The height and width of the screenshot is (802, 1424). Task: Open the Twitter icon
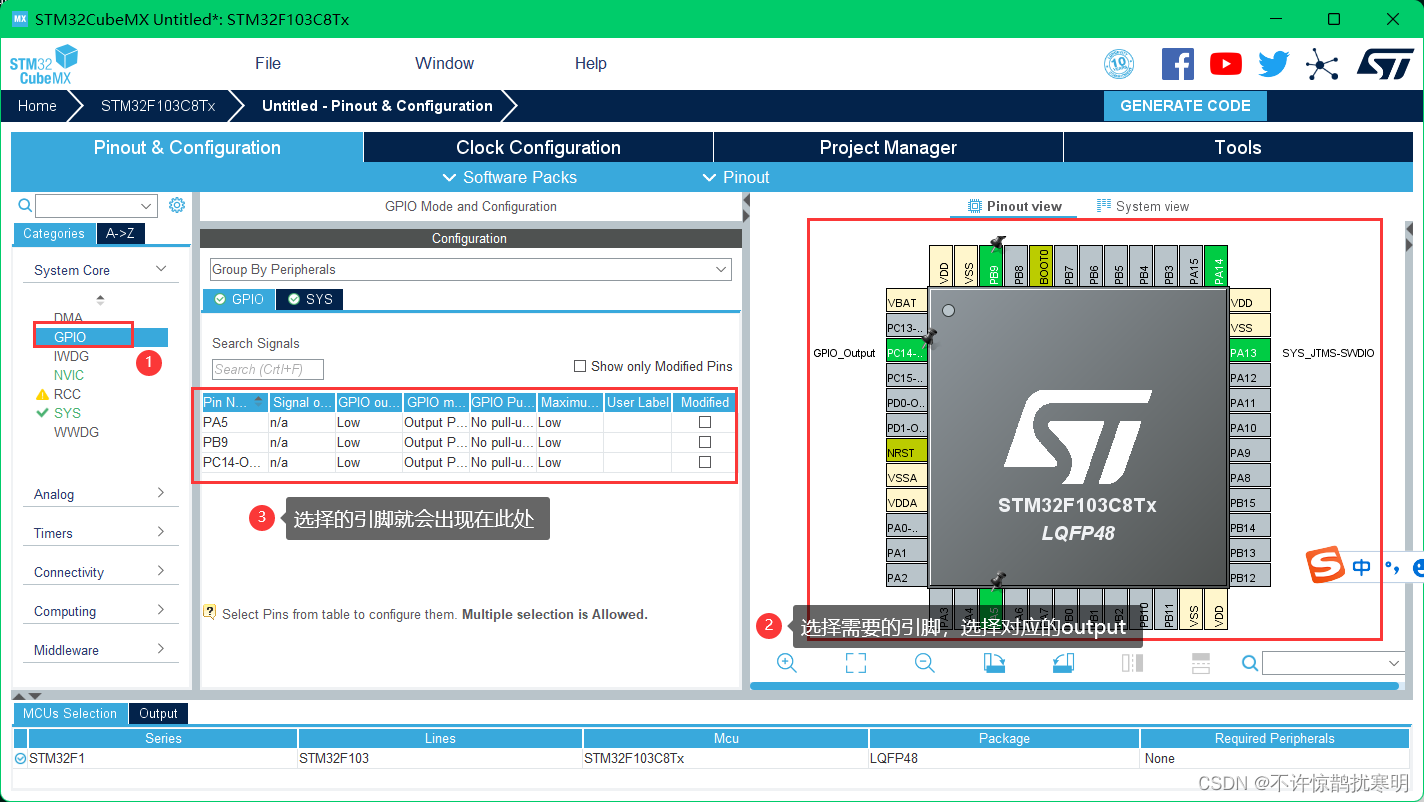tap(1274, 65)
